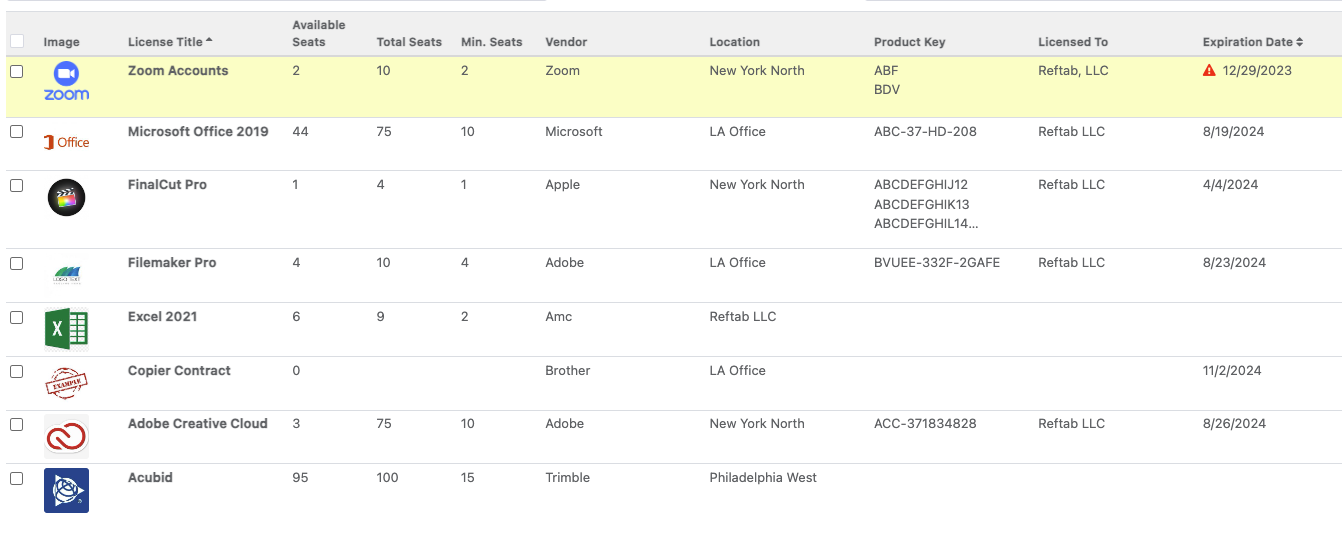The image size is (1342, 542).
Task: Select the Adobe Creative Cloud row checkbox
Action: [17, 424]
